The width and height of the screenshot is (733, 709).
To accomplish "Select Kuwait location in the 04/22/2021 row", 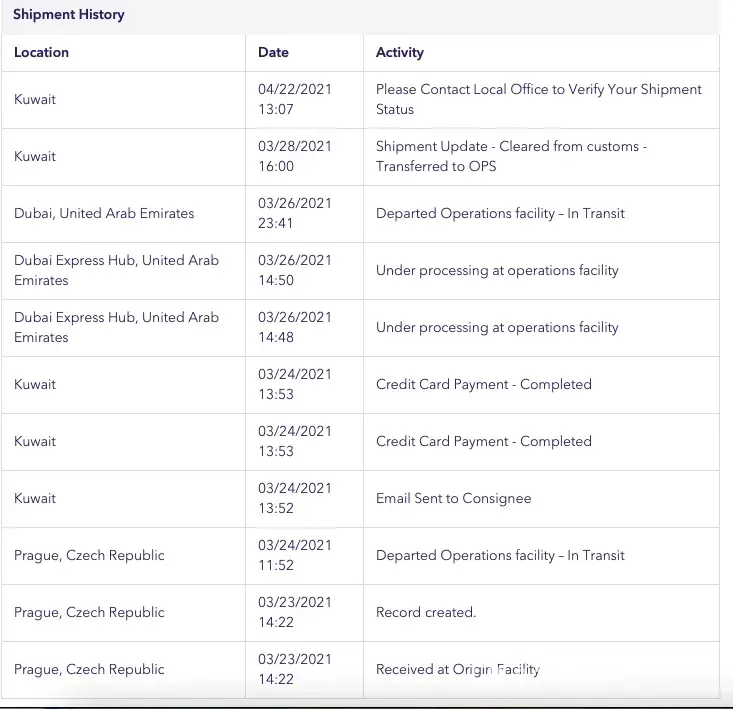I will pyautogui.click(x=35, y=99).
